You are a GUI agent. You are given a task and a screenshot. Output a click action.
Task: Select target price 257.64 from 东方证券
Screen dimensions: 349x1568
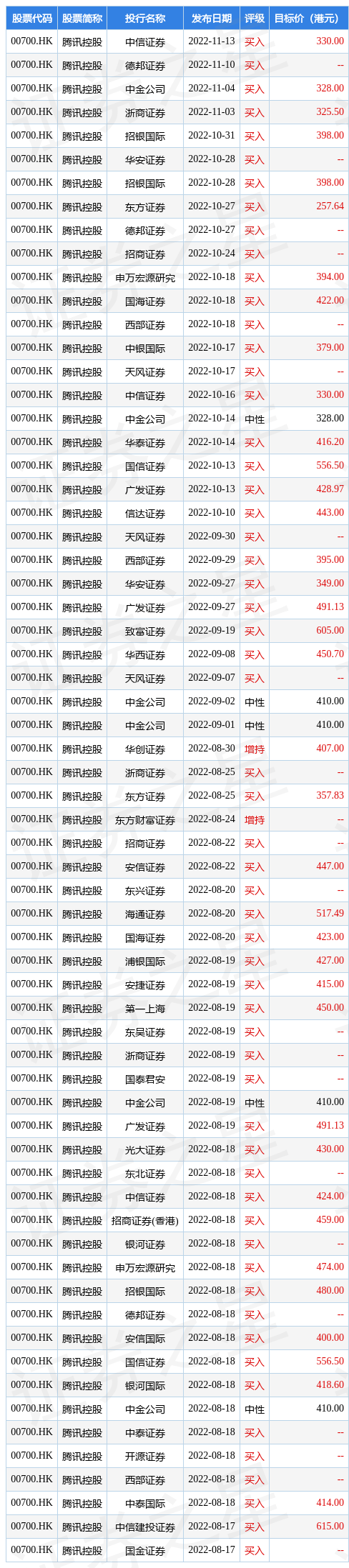click(330, 206)
